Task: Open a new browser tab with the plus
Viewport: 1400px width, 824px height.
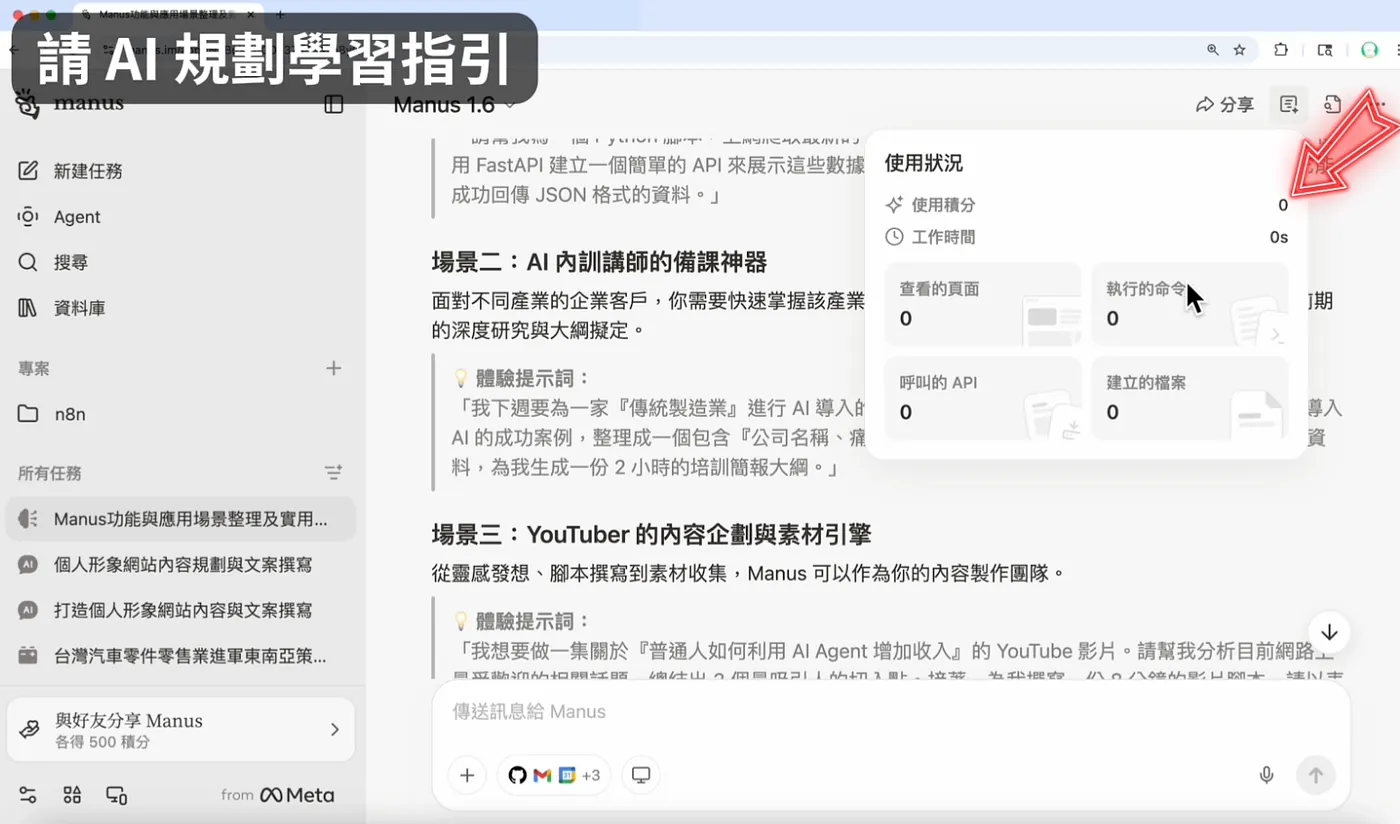Action: tap(280, 14)
